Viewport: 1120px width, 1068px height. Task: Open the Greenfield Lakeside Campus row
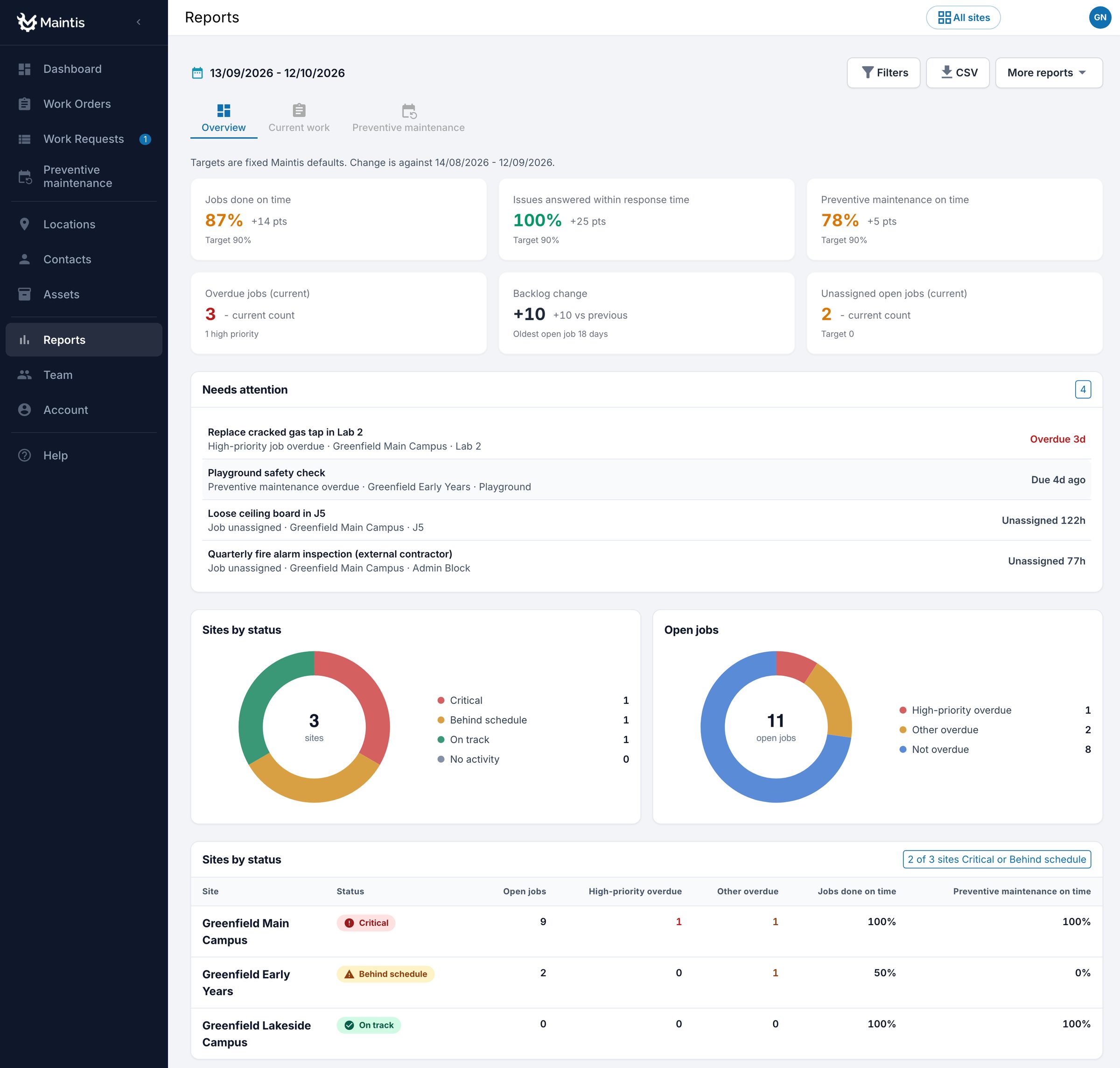[x=646, y=1034]
